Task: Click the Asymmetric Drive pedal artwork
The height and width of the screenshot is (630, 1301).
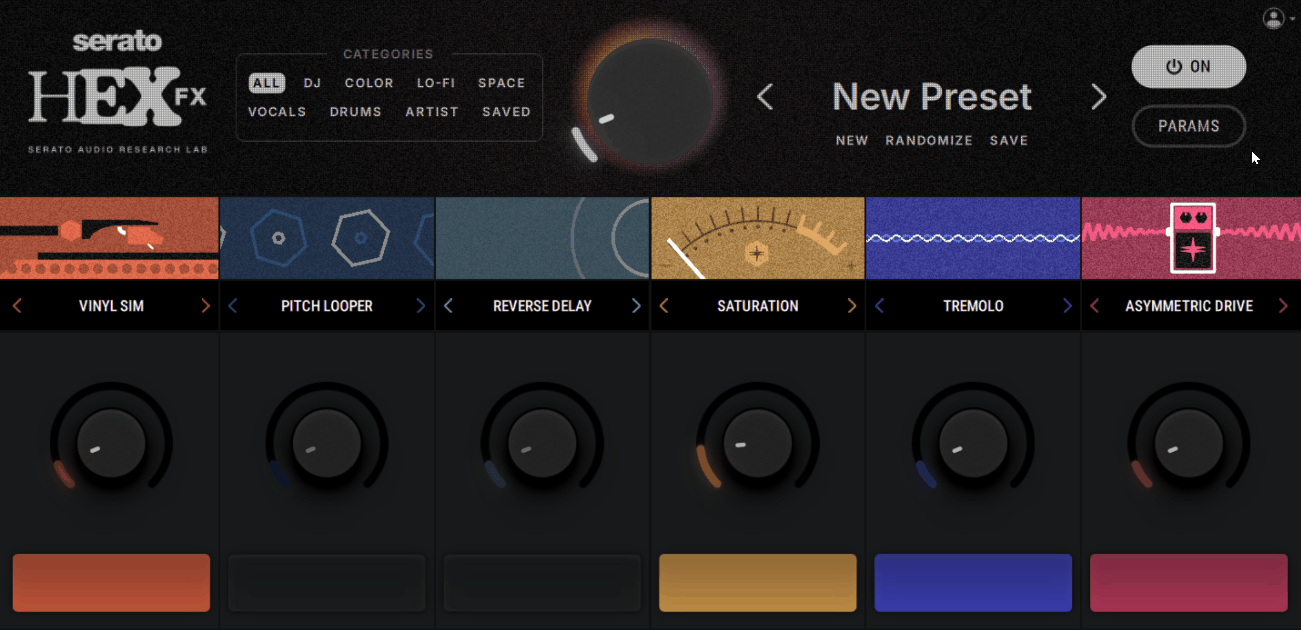Action: [1191, 238]
